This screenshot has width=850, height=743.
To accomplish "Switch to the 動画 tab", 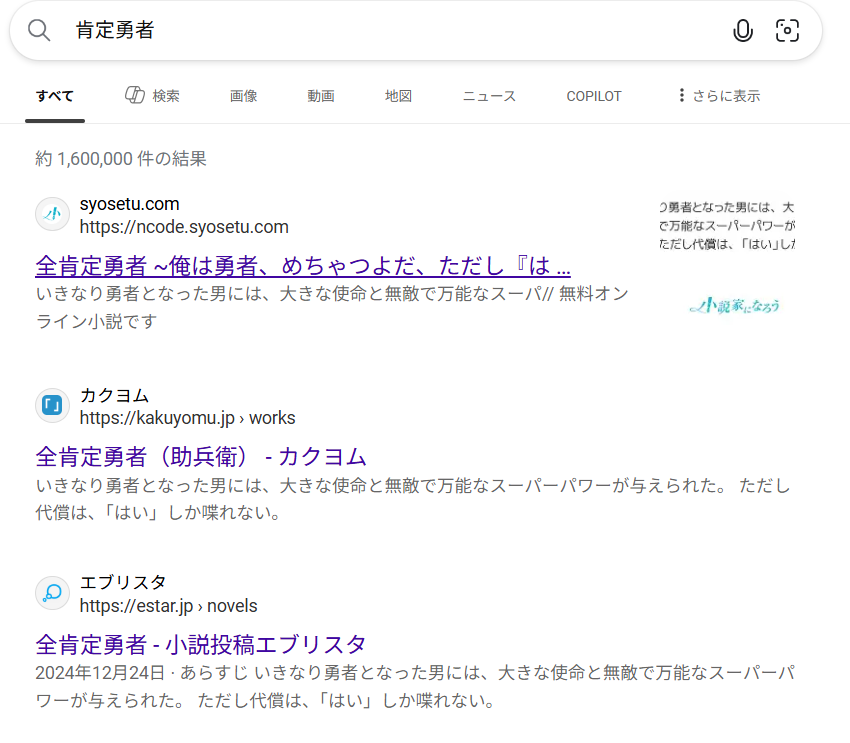I will 321,96.
